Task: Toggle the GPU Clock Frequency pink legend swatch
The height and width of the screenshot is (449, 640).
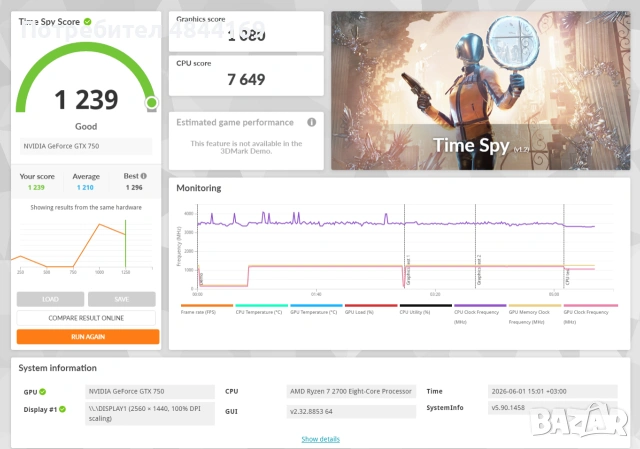Action: (591, 305)
